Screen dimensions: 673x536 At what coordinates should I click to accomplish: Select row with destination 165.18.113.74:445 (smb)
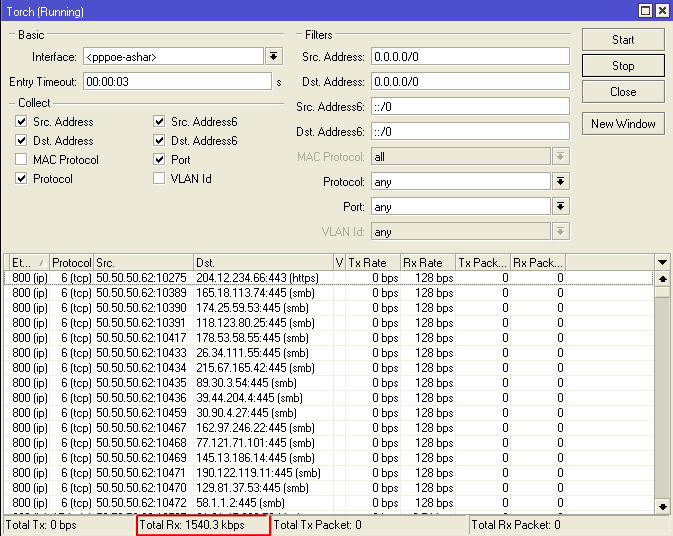tap(328, 293)
